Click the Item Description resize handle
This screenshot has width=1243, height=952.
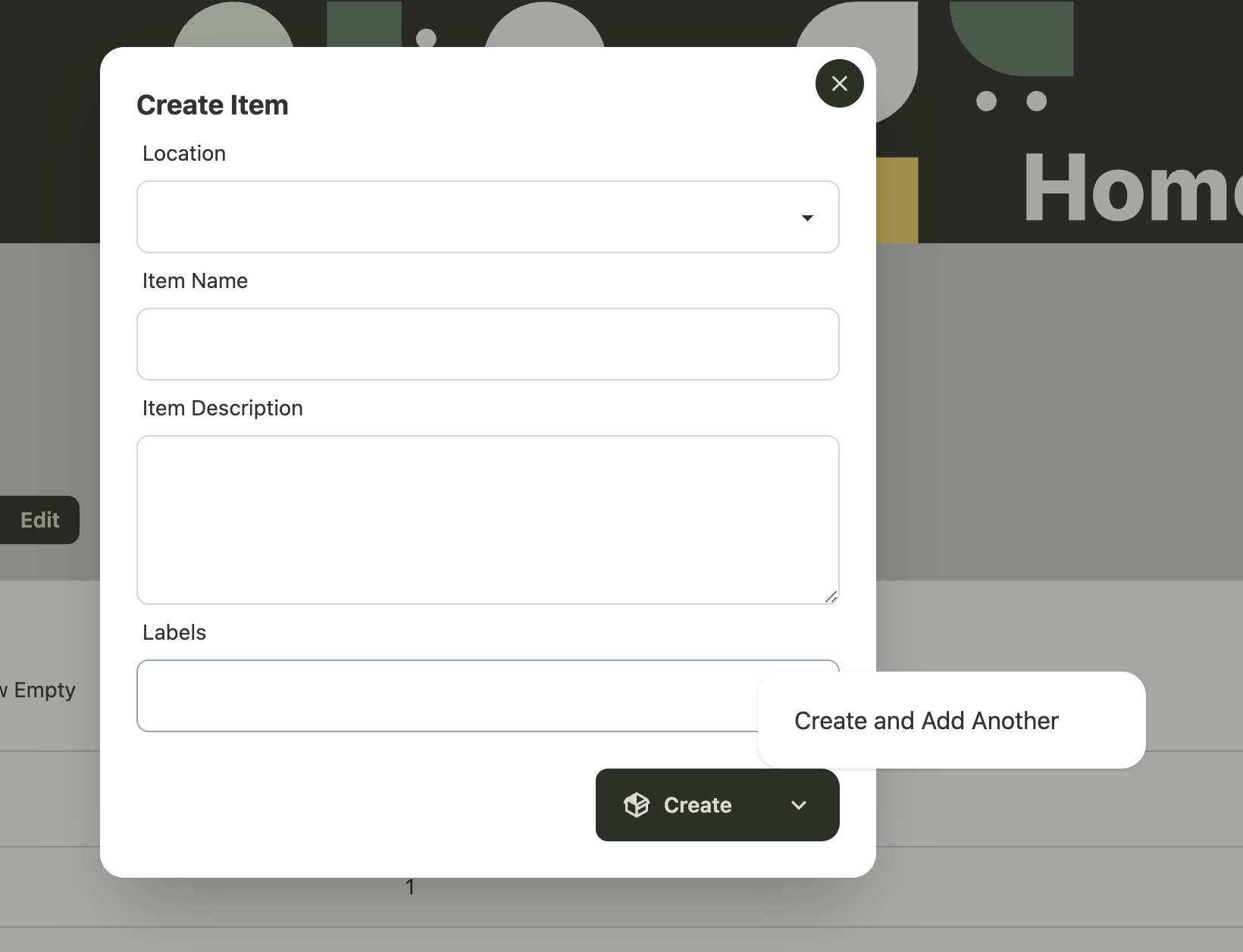tap(830, 597)
